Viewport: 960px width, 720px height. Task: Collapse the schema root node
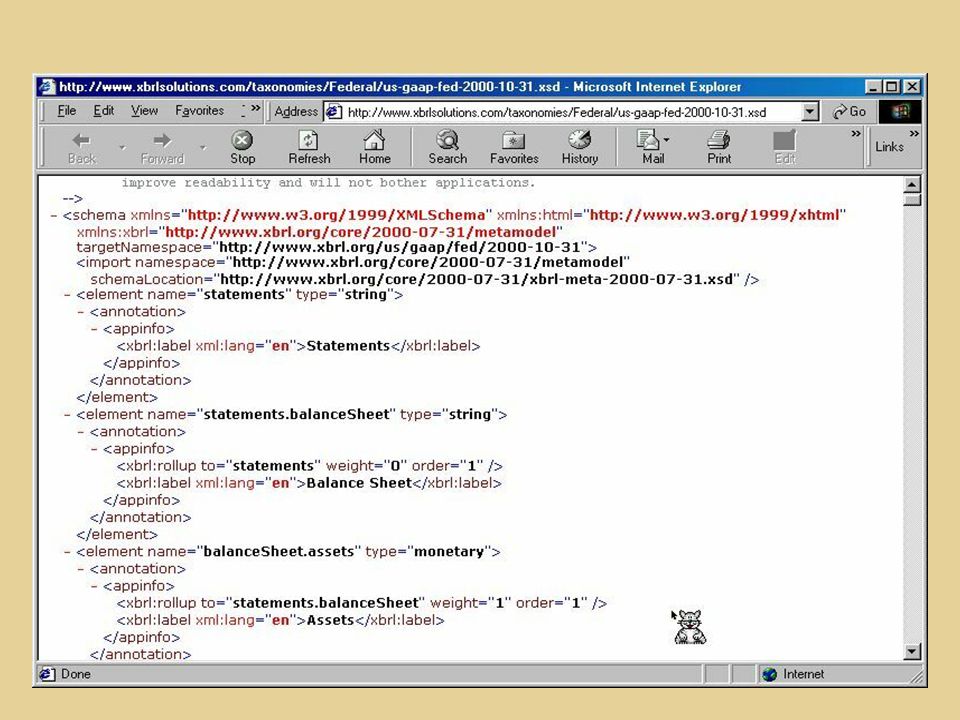point(54,216)
